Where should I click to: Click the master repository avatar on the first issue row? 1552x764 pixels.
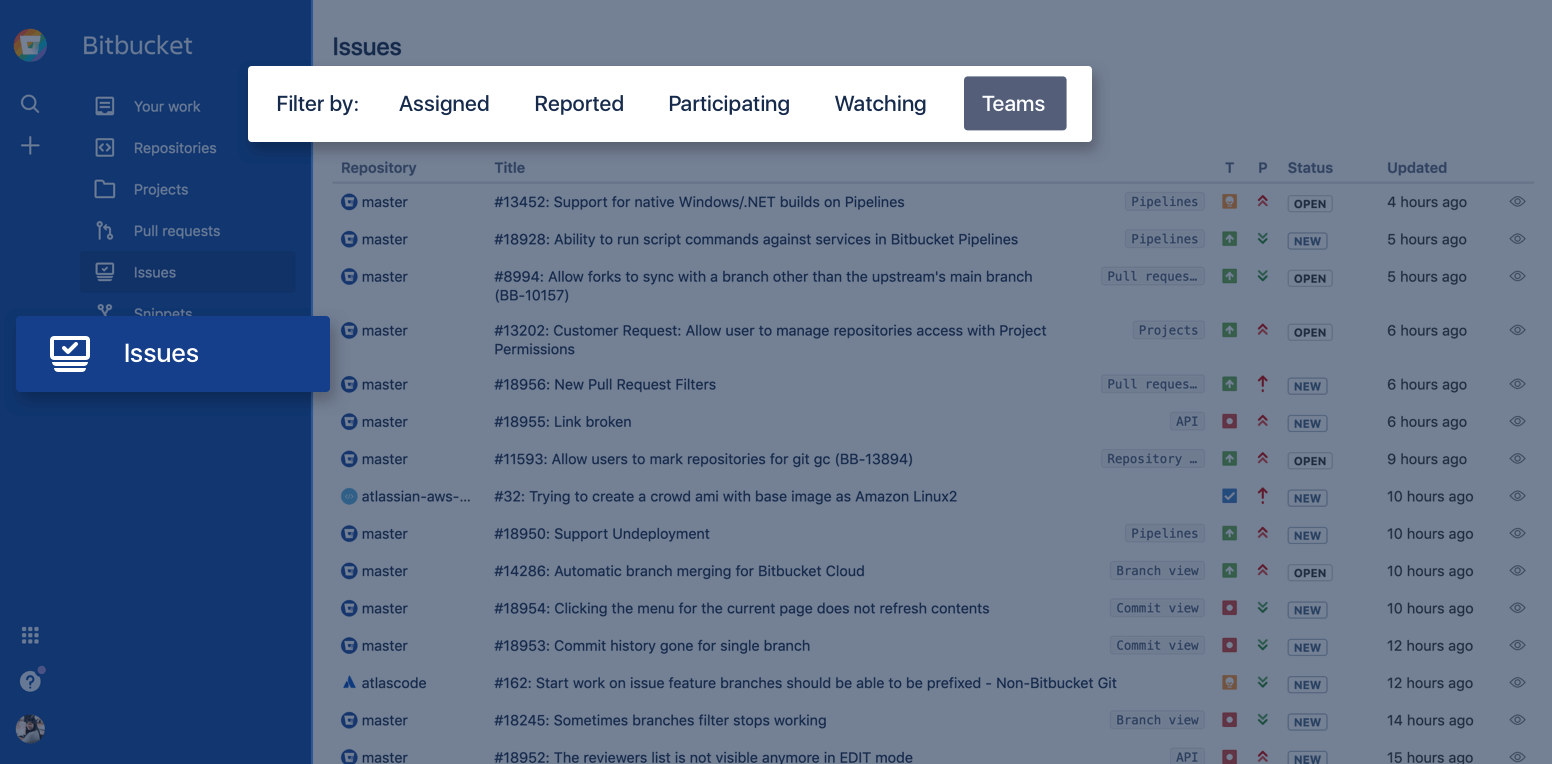pos(348,201)
